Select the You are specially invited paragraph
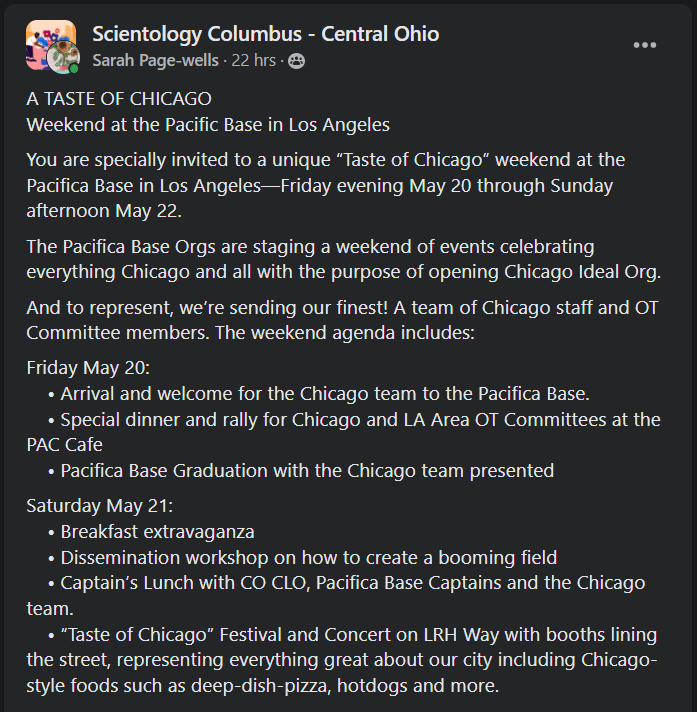This screenshot has width=697, height=712. (x=326, y=185)
